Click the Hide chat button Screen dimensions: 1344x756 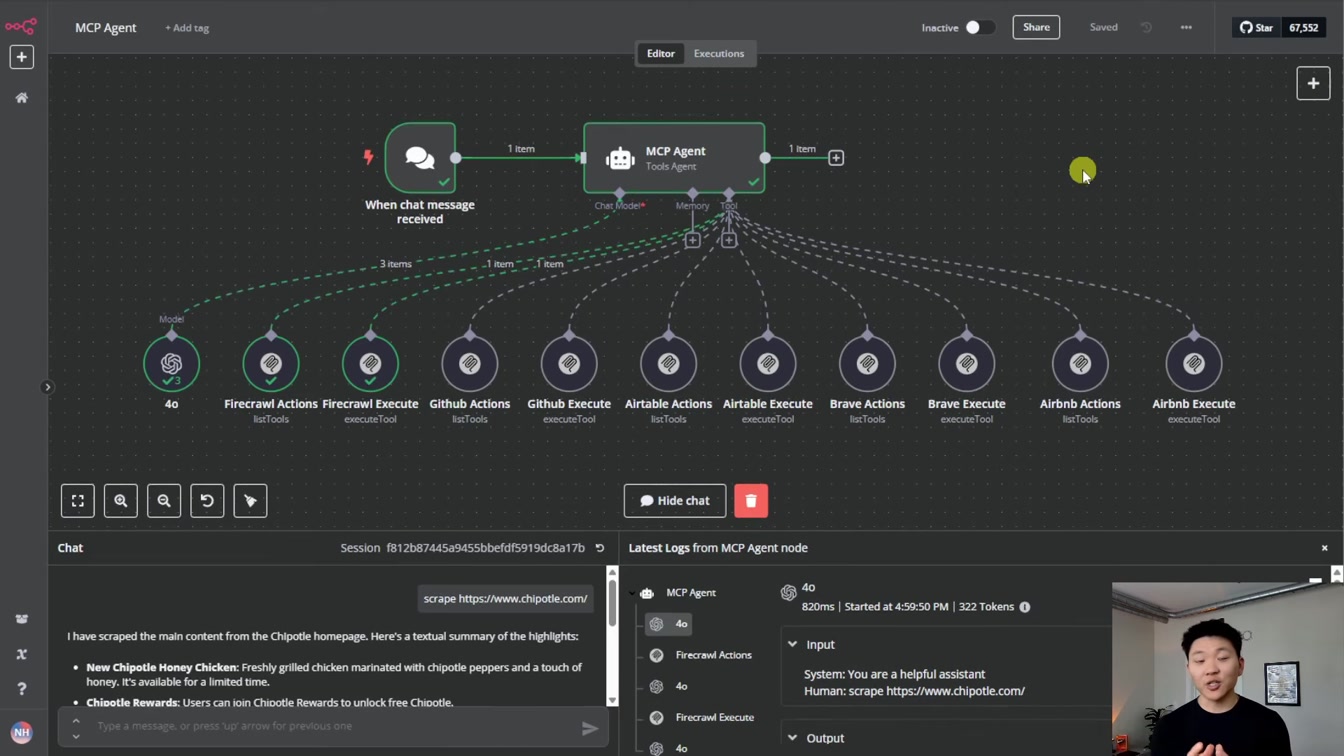pos(675,501)
